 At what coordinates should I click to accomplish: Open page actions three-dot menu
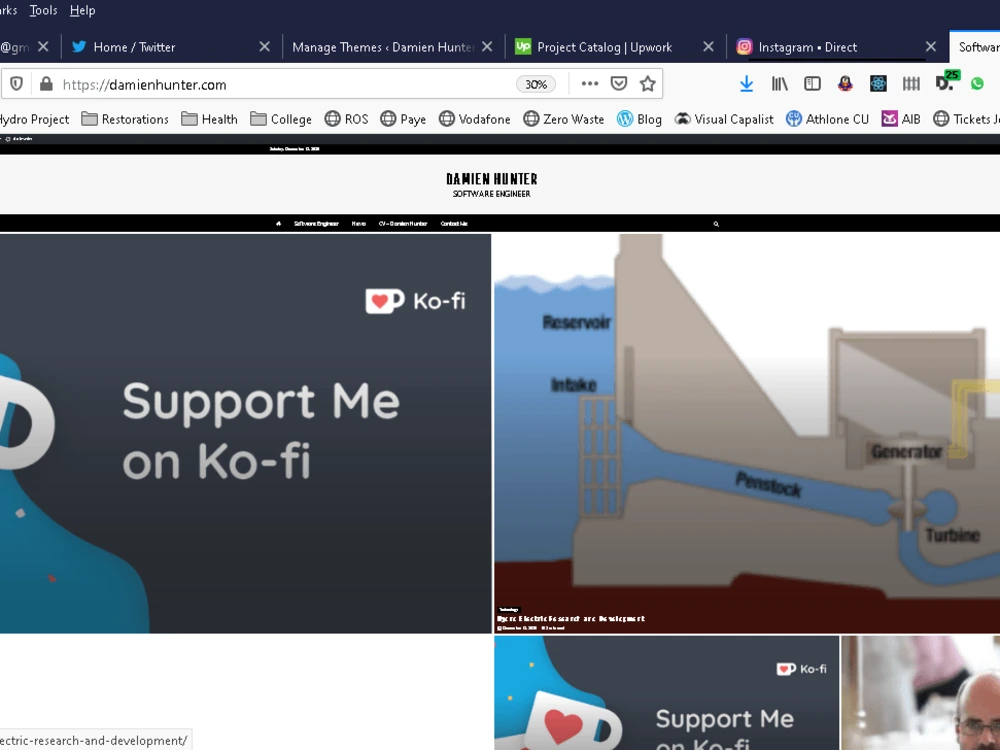pyautogui.click(x=590, y=84)
